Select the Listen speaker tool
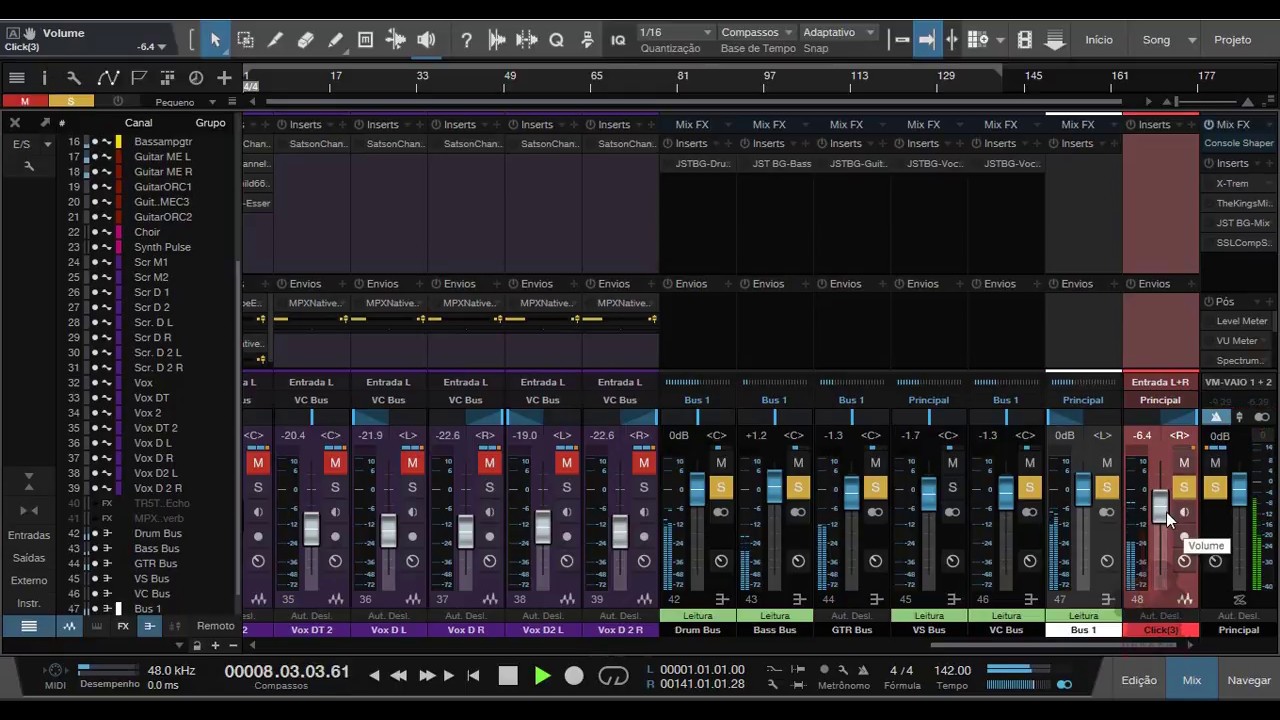The width and height of the screenshot is (1280, 720). (426, 40)
